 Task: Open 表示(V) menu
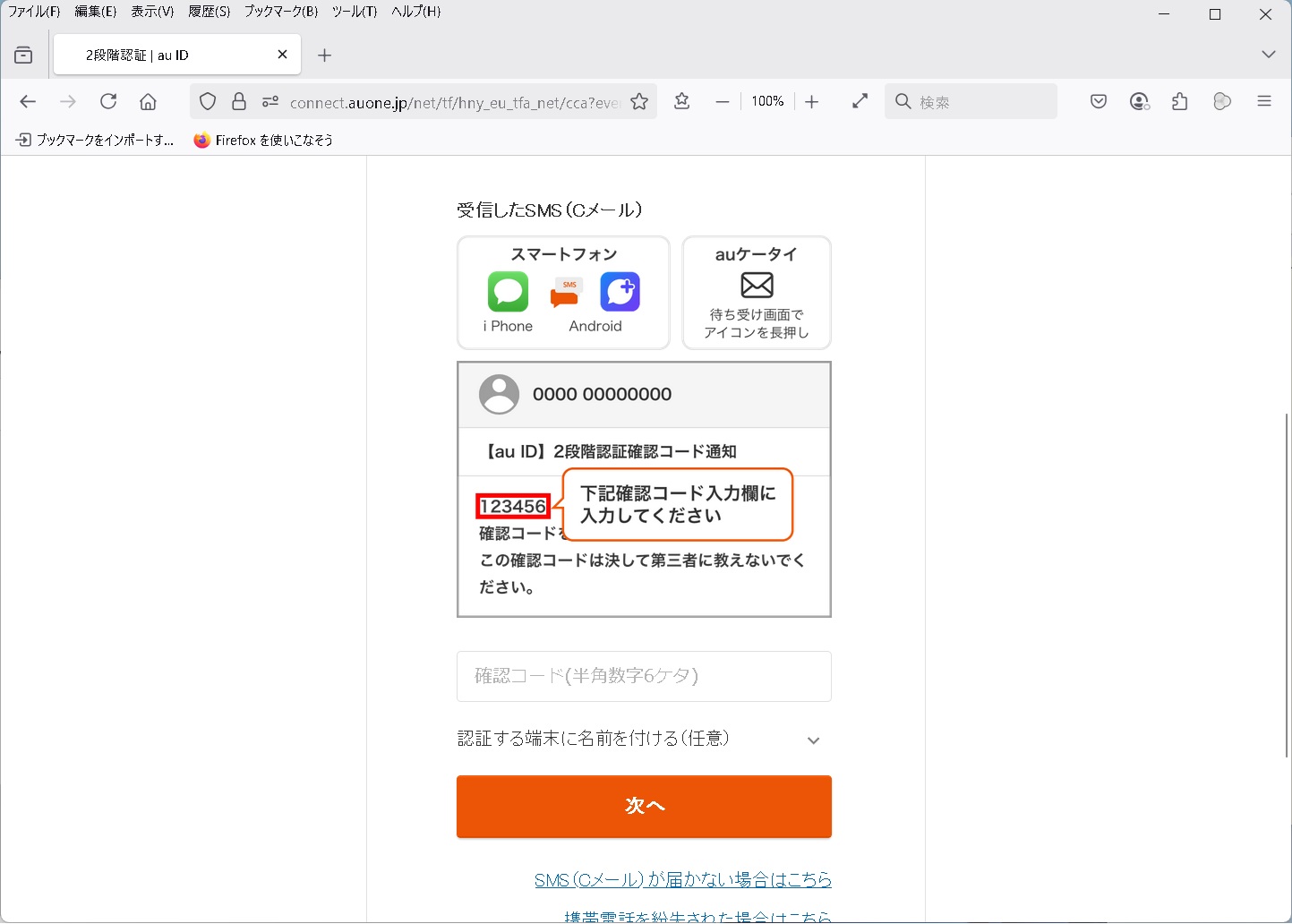(153, 12)
